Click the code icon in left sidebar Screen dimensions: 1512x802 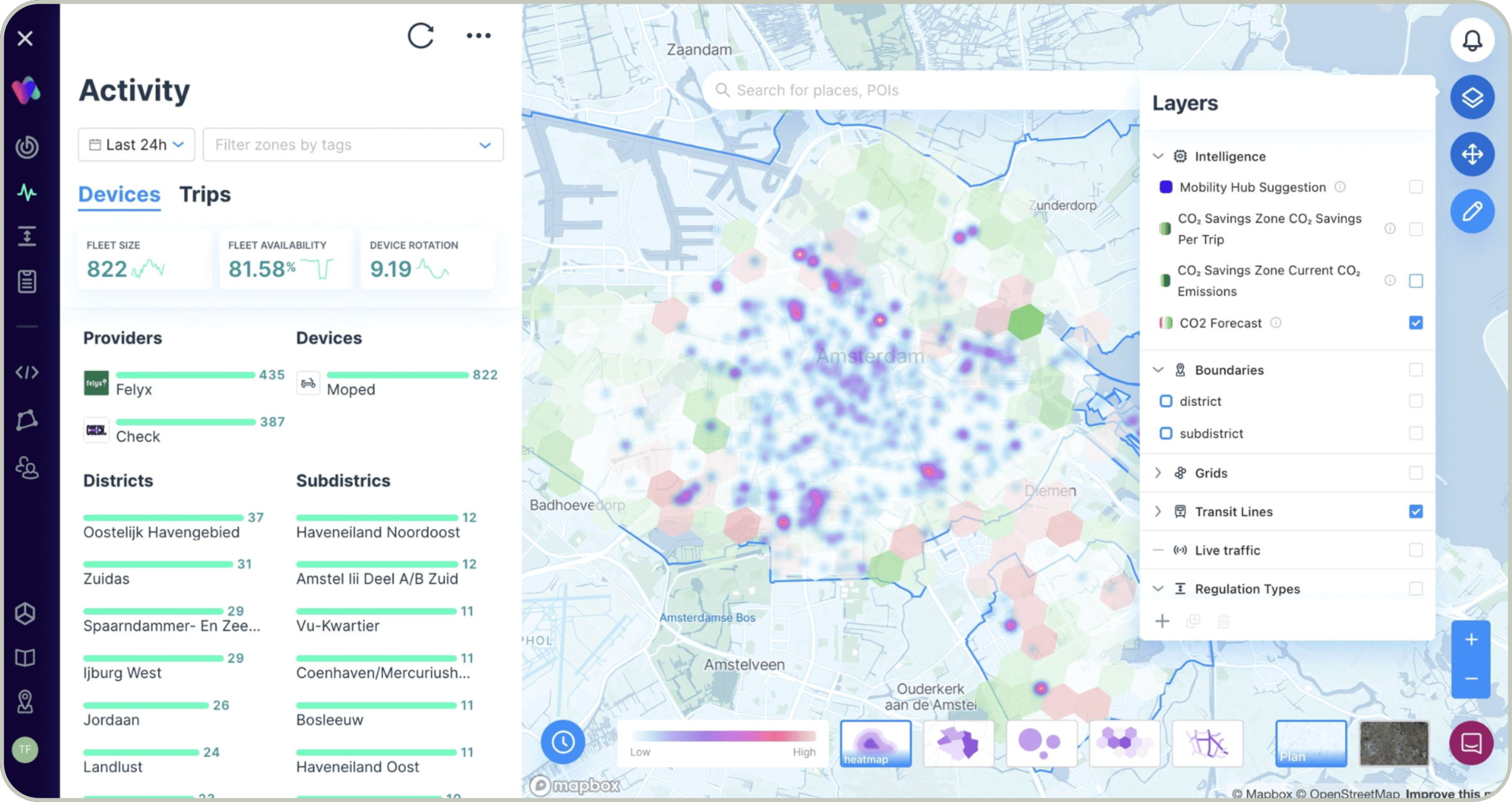[x=27, y=372]
